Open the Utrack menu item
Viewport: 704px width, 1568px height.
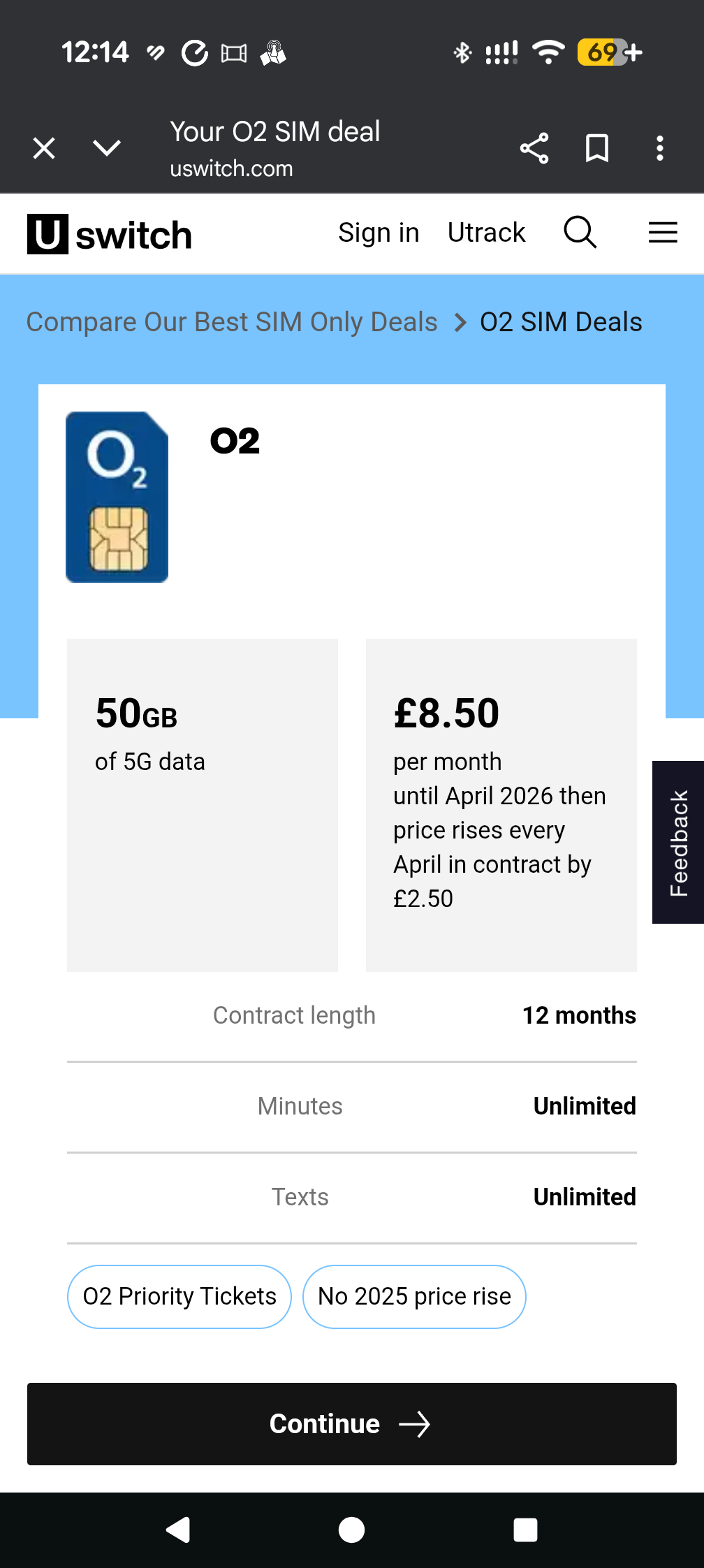coord(487,233)
